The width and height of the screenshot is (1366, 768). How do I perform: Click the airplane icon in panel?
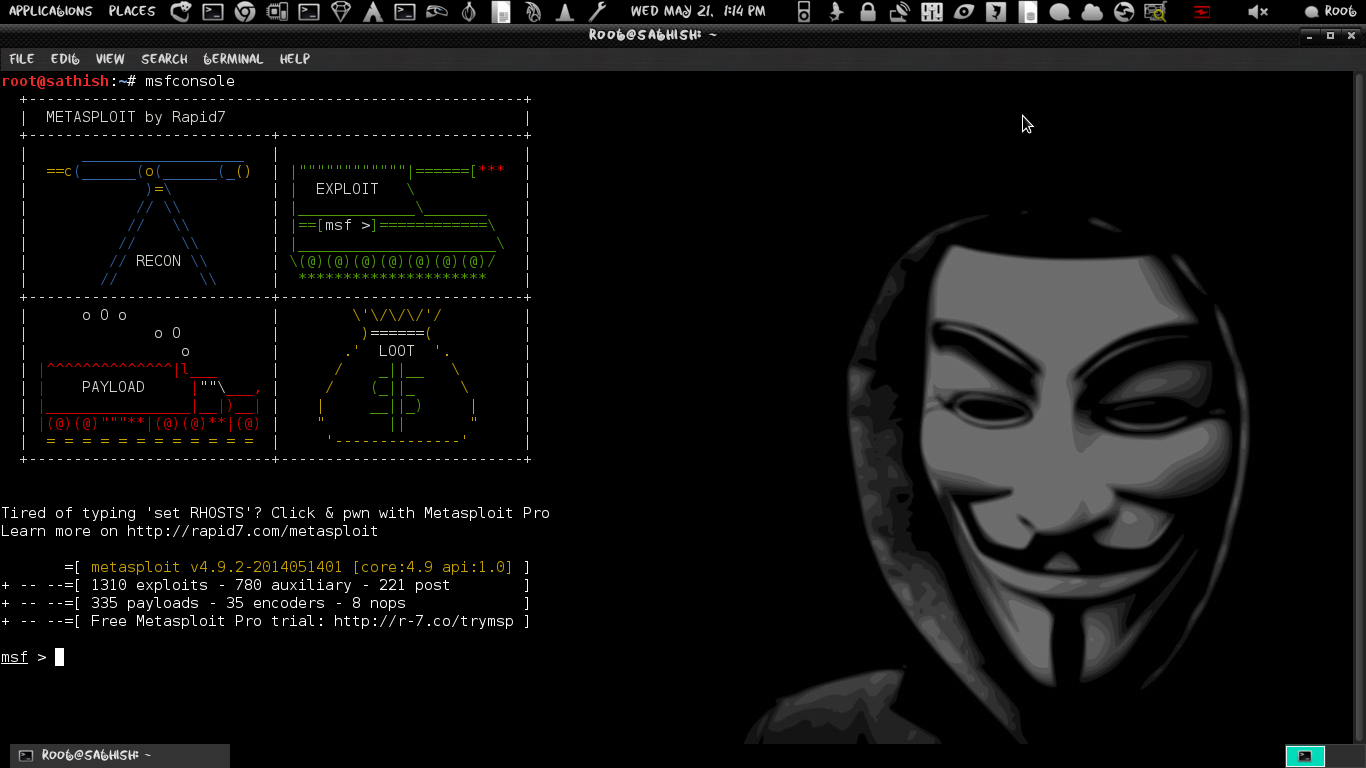point(836,12)
